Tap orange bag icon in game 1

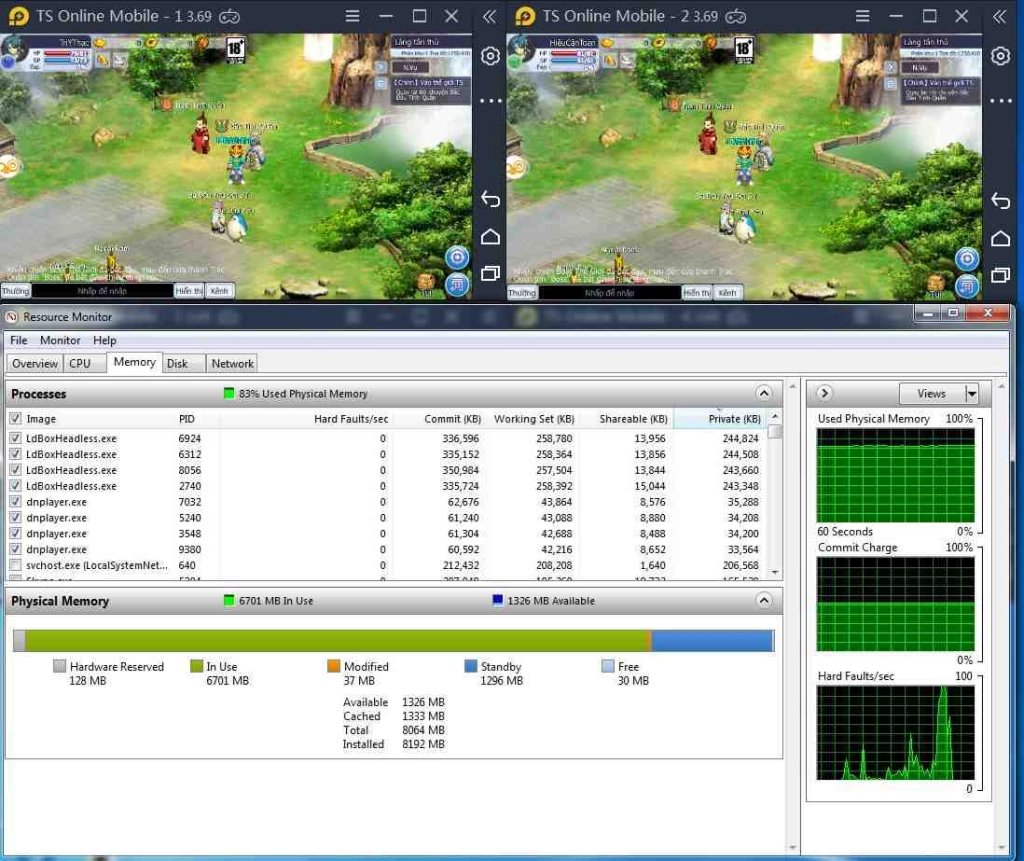(x=426, y=282)
